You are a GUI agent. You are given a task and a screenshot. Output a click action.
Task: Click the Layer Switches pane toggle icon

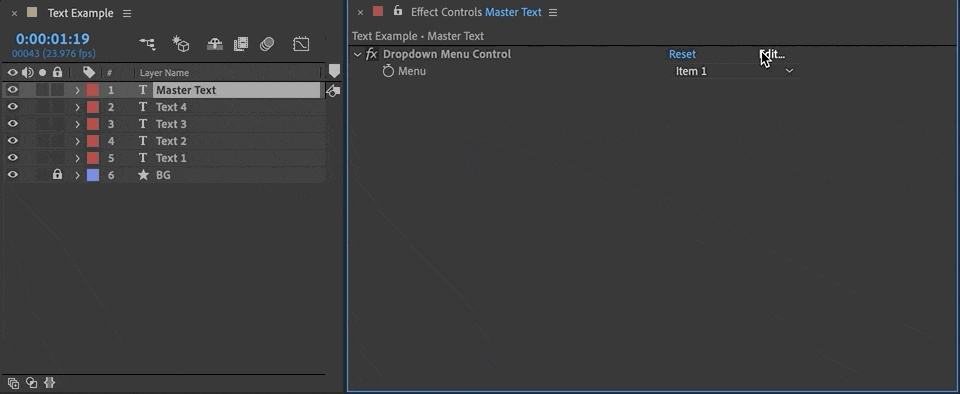[x=13, y=383]
